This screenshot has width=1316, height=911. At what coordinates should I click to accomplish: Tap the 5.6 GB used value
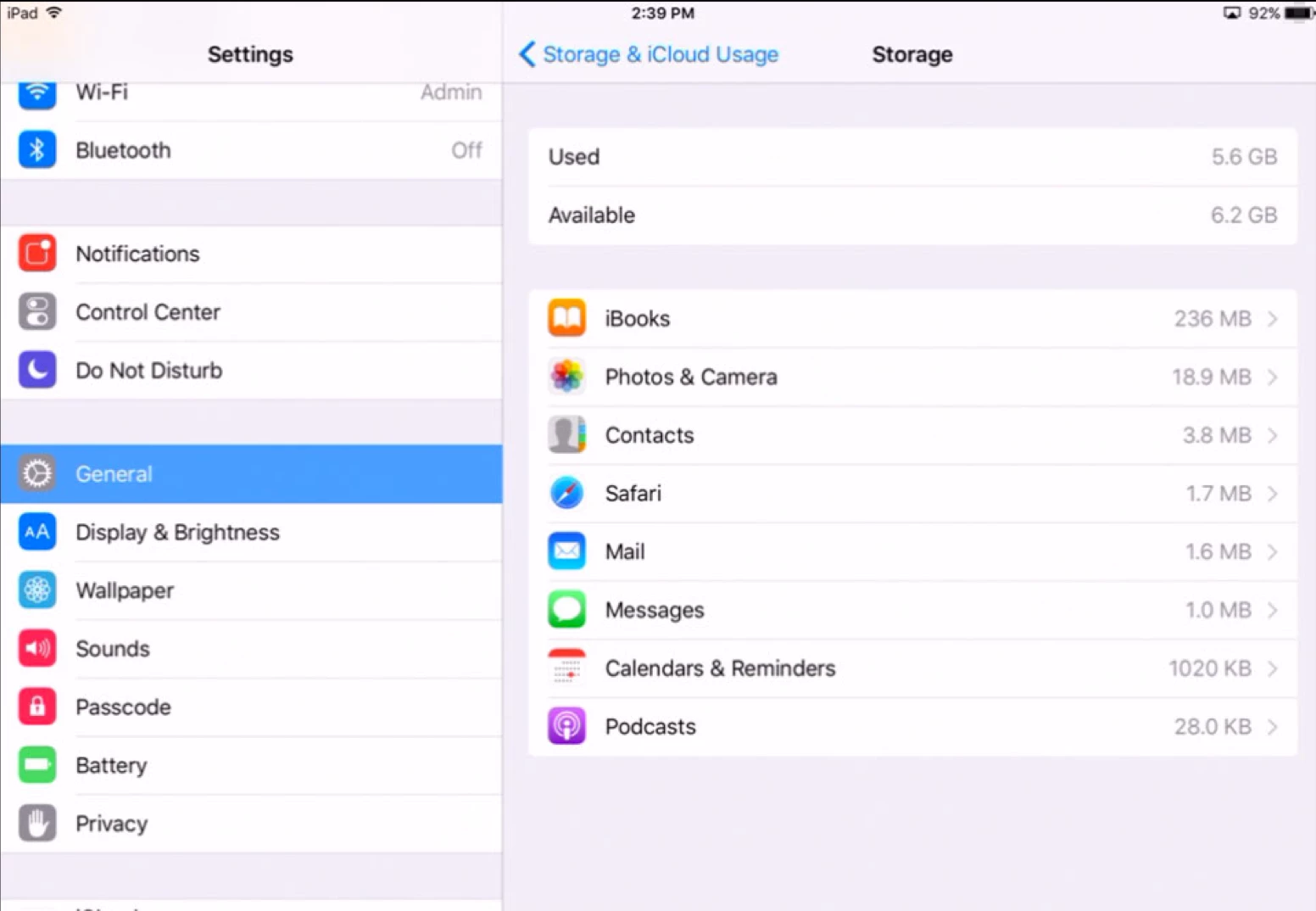pyautogui.click(x=1244, y=157)
